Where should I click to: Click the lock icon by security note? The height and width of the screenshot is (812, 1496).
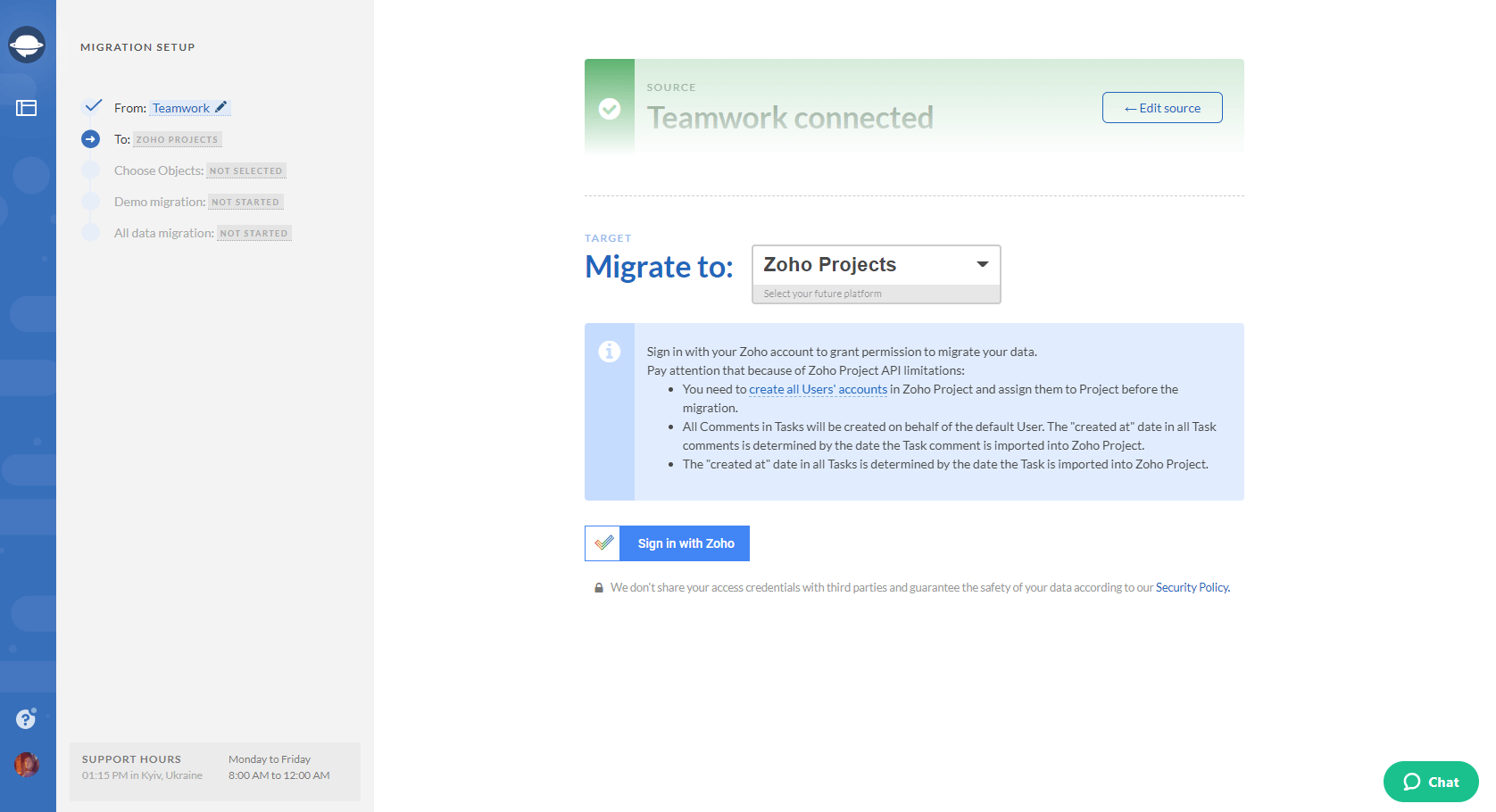(x=599, y=588)
